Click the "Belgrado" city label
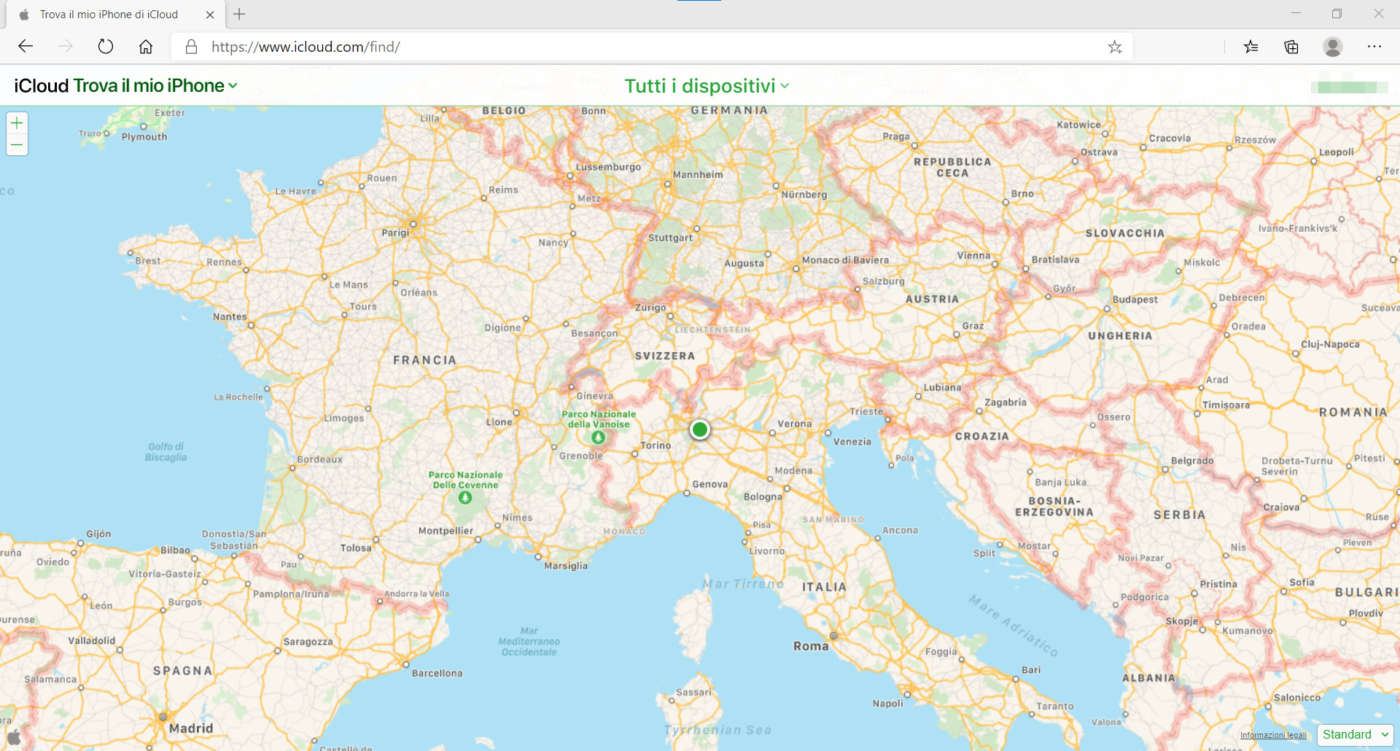This screenshot has width=1400, height=751. [1191, 461]
